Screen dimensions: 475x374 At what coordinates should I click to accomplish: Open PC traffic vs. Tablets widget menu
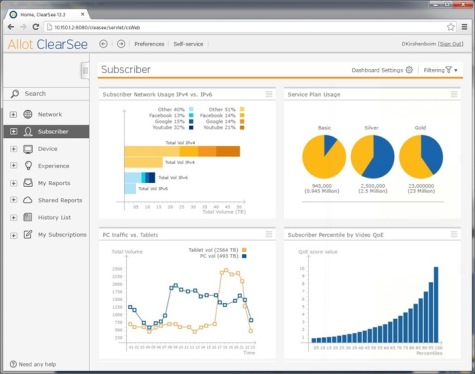tap(269, 234)
